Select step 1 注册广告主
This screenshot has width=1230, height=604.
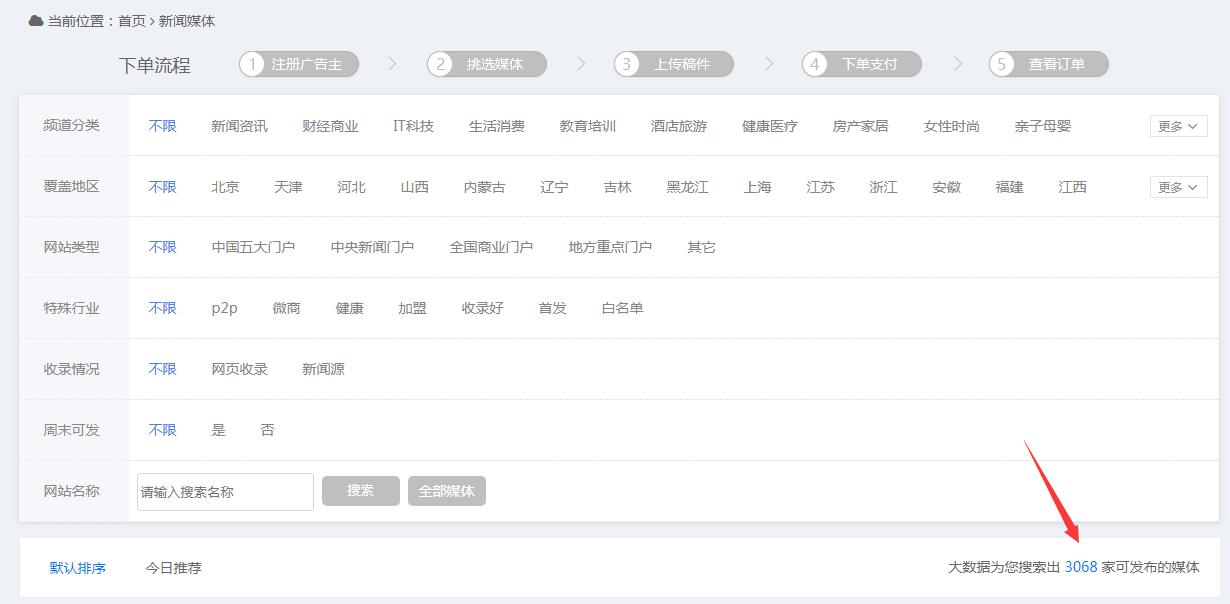pyautogui.click(x=299, y=64)
